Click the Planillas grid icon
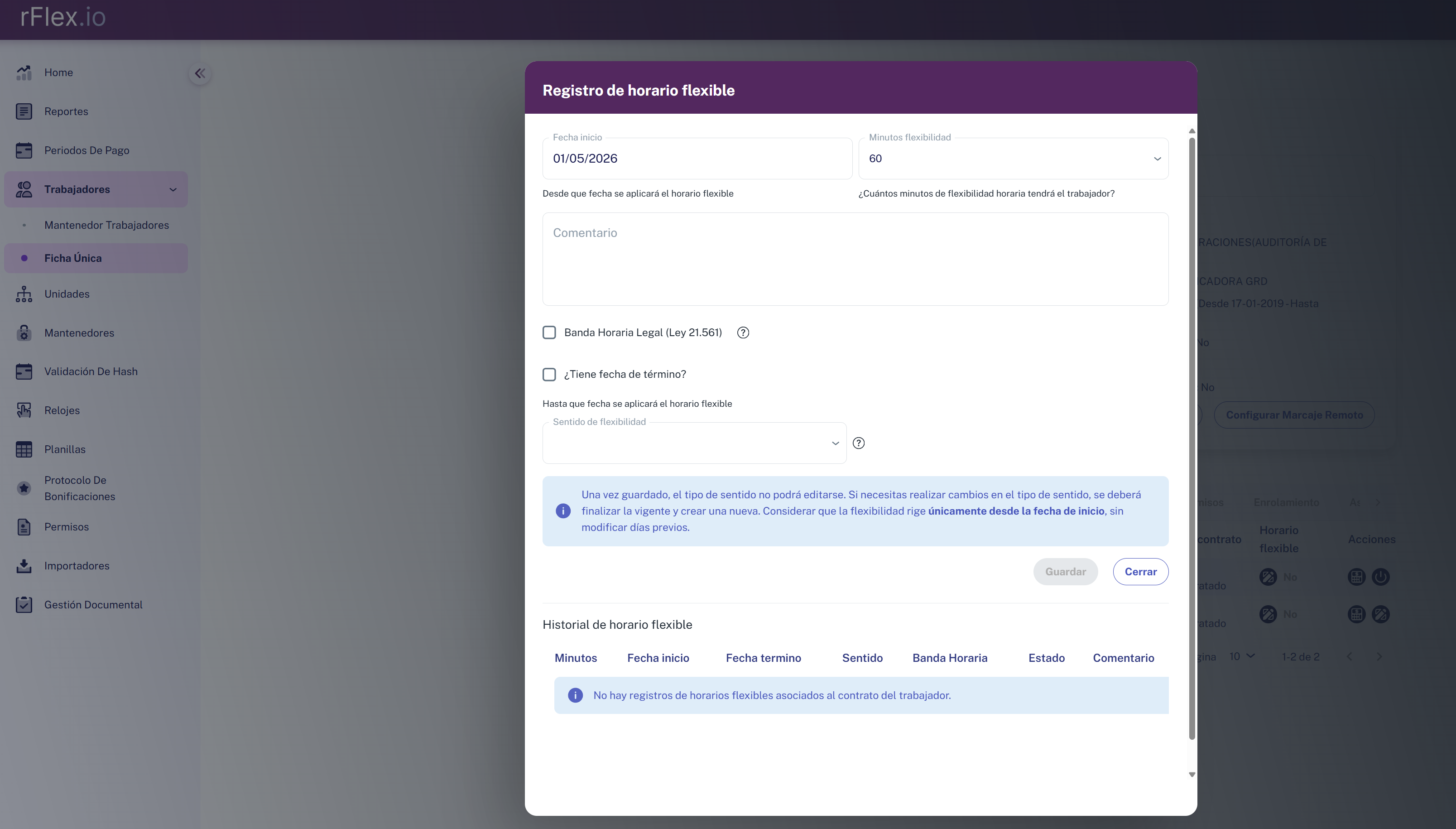The height and width of the screenshot is (829, 1456). [x=24, y=449]
